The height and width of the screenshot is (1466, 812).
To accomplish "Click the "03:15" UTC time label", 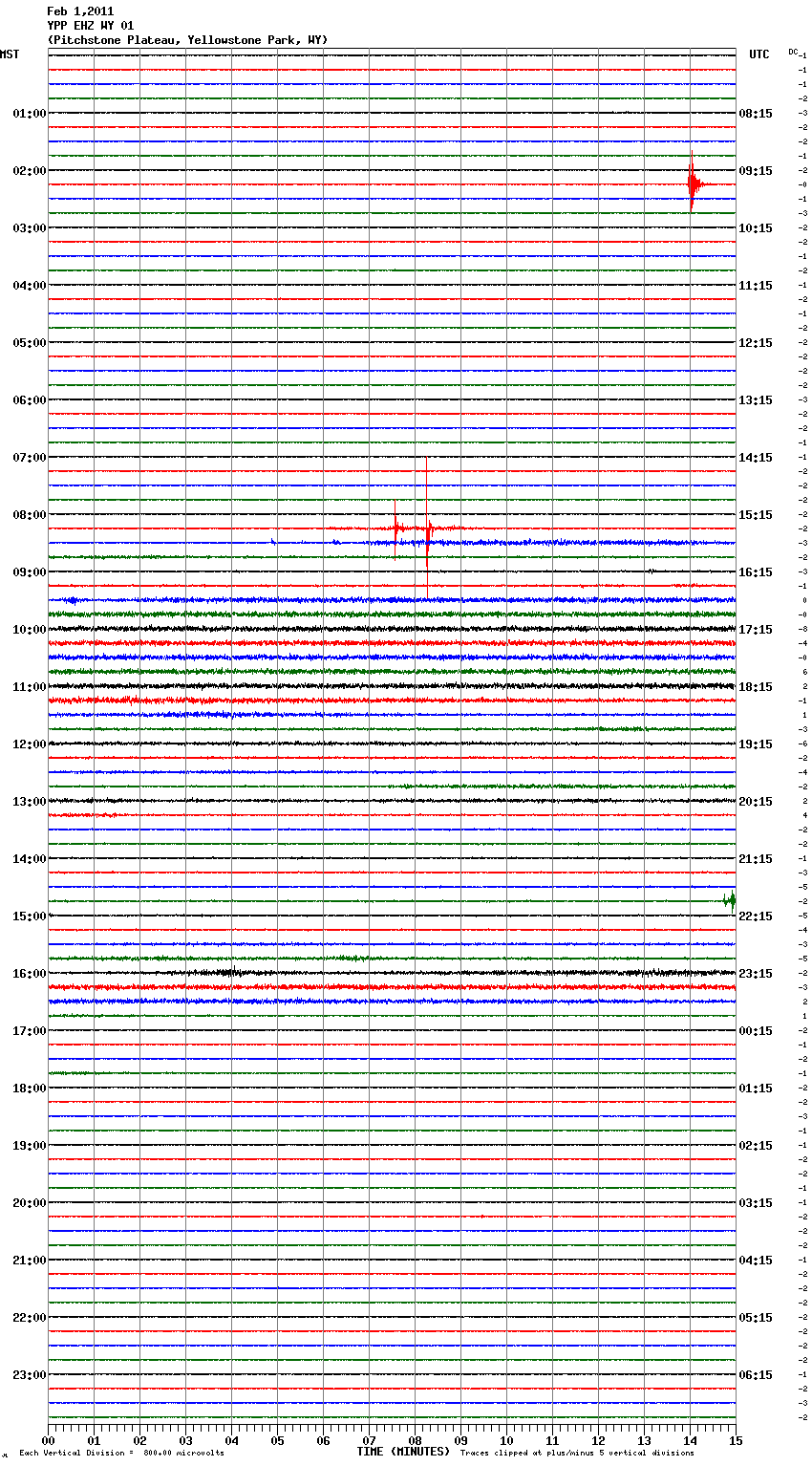I will point(756,1203).
